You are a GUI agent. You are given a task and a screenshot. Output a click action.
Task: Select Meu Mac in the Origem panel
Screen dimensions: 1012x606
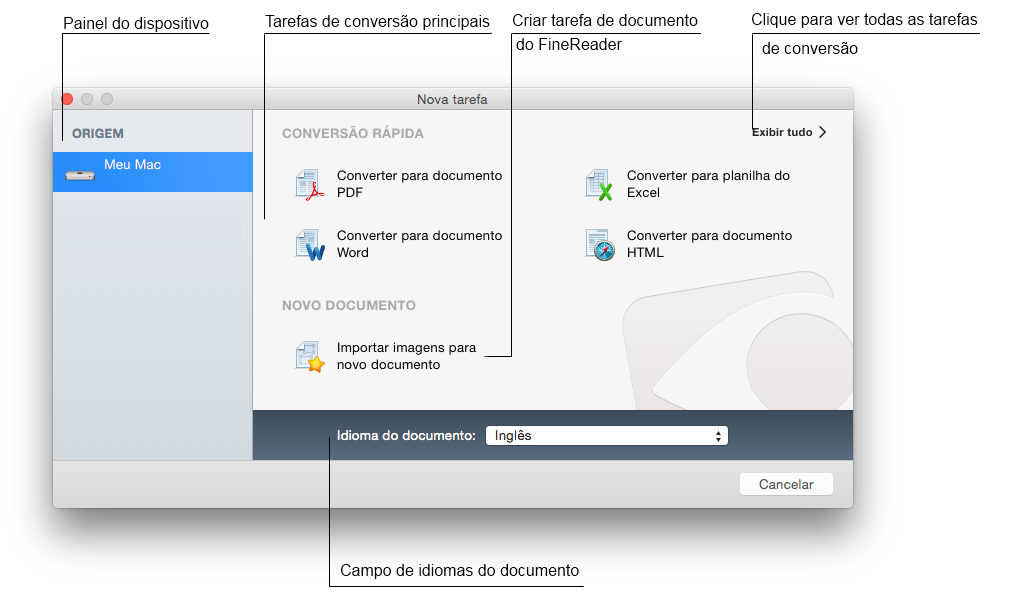(x=152, y=172)
